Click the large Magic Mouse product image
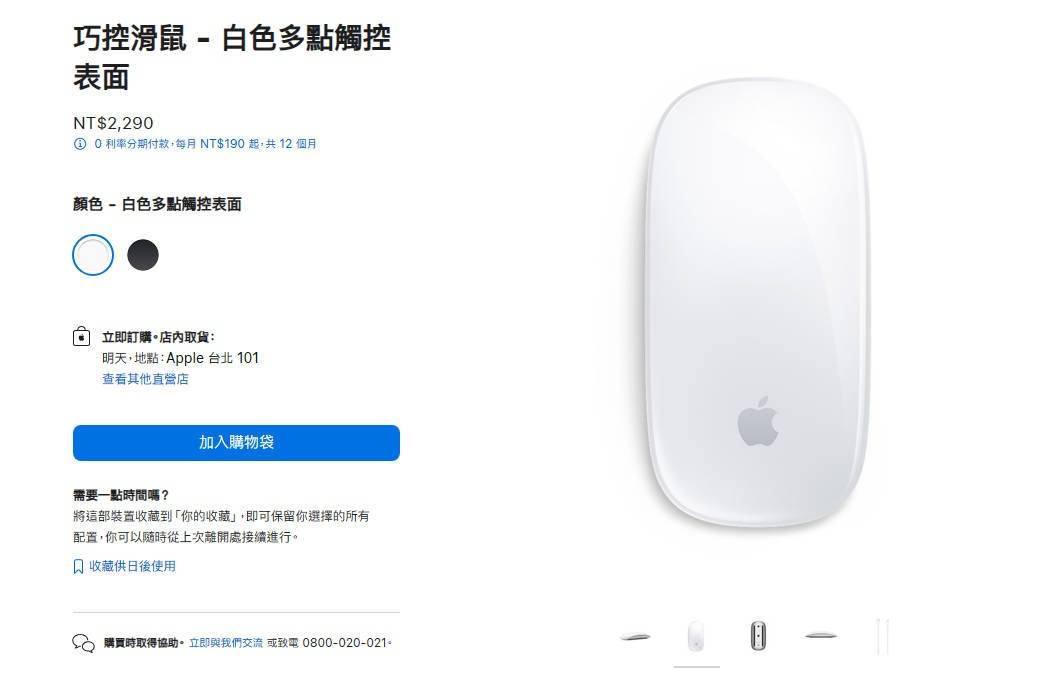This screenshot has height=699, width=1050. pos(757,303)
